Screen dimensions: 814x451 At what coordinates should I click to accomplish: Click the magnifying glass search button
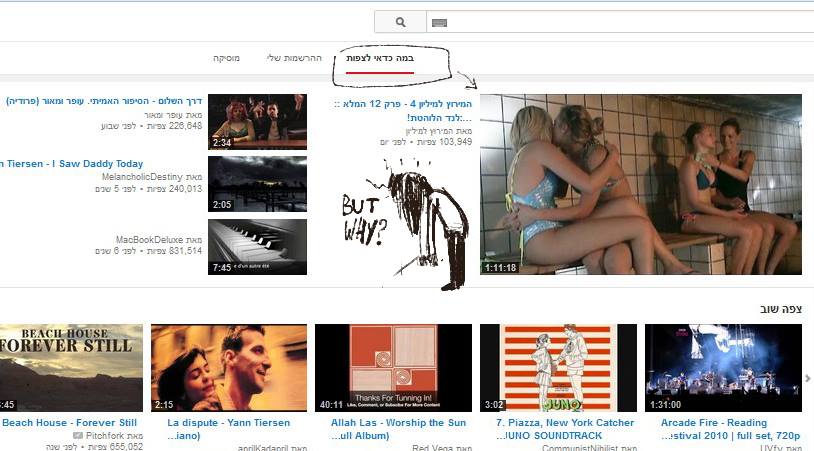click(x=400, y=22)
